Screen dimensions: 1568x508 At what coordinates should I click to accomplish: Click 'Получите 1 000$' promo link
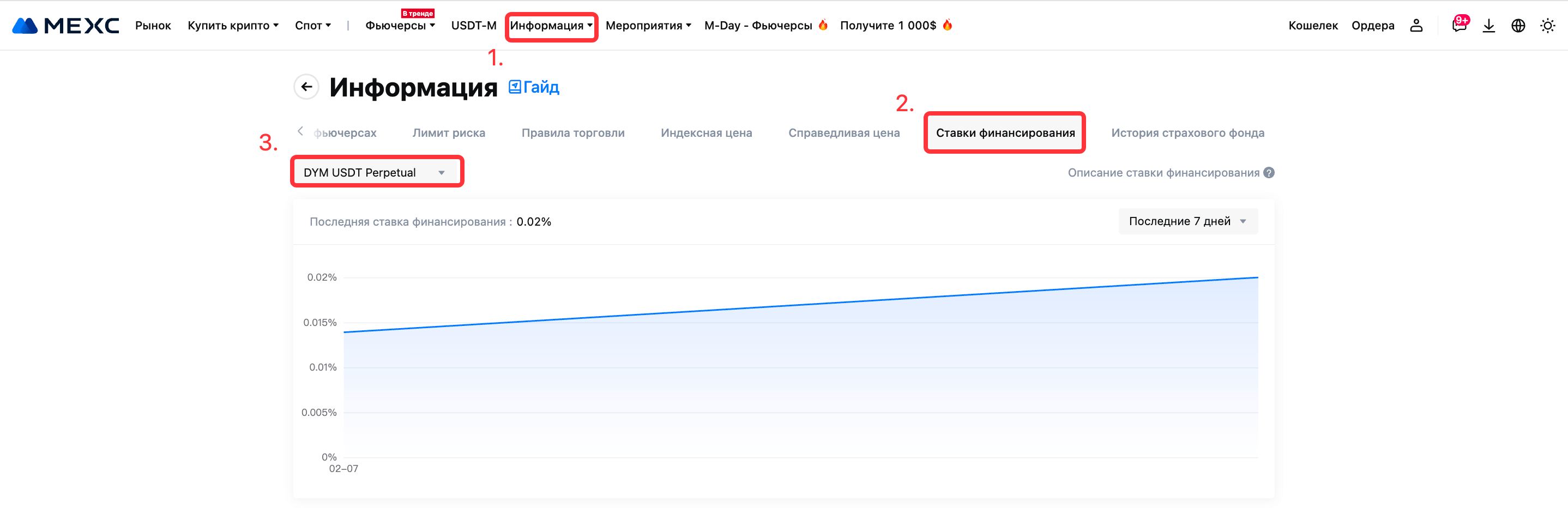tap(888, 26)
